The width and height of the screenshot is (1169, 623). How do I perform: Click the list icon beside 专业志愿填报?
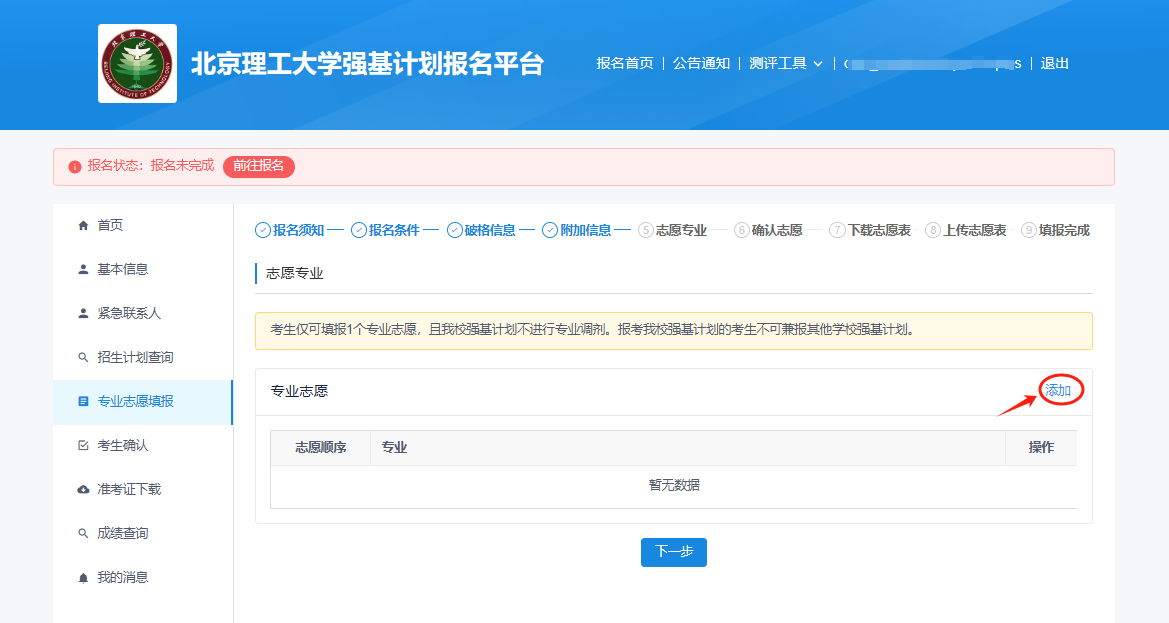pyautogui.click(x=84, y=401)
